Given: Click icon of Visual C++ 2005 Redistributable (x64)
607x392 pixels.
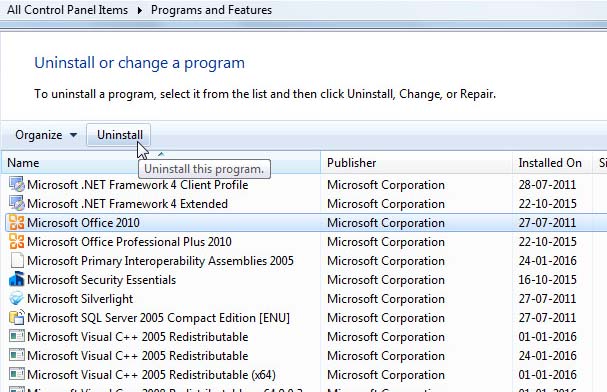Looking at the screenshot, I should point(17,375).
